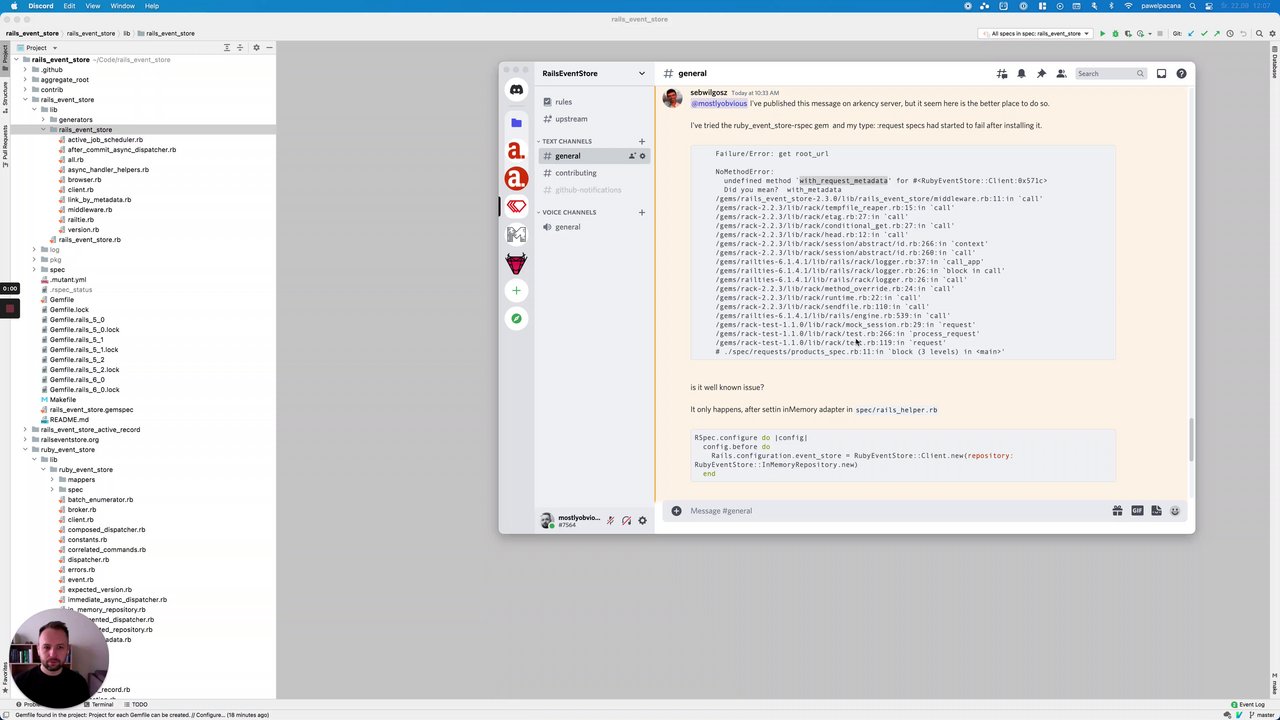The image size is (1280, 720).
Task: Update project via Git blue arrow
Action: (1192, 33)
